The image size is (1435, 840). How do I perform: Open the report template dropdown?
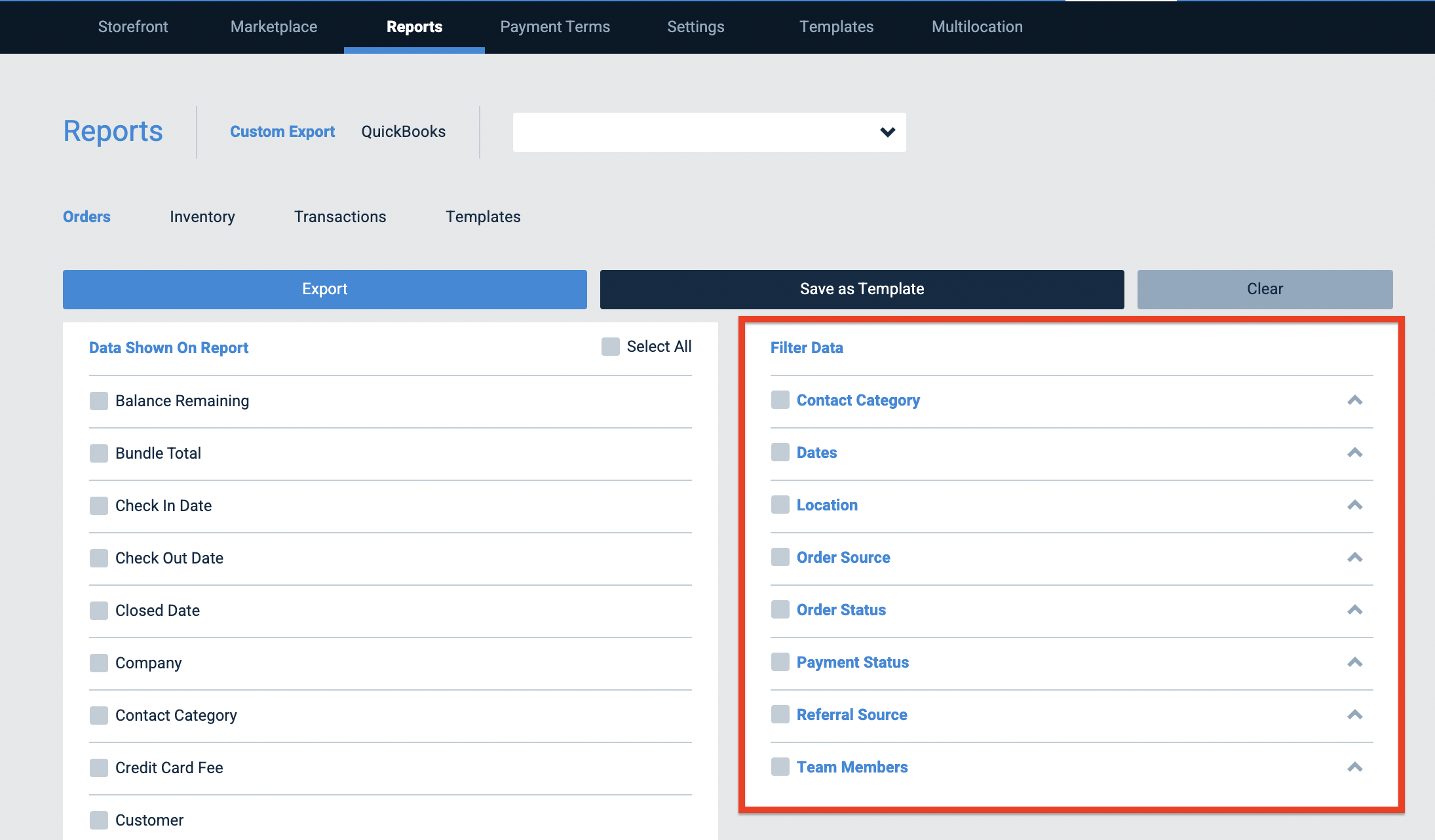709,132
